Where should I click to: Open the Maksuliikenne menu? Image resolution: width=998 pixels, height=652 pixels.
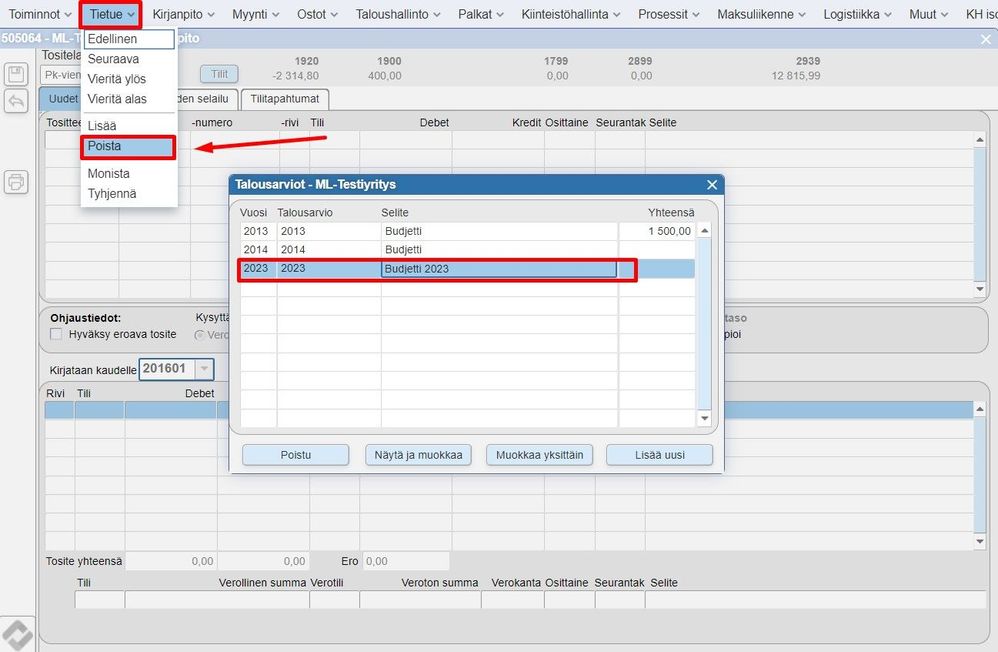[761, 14]
